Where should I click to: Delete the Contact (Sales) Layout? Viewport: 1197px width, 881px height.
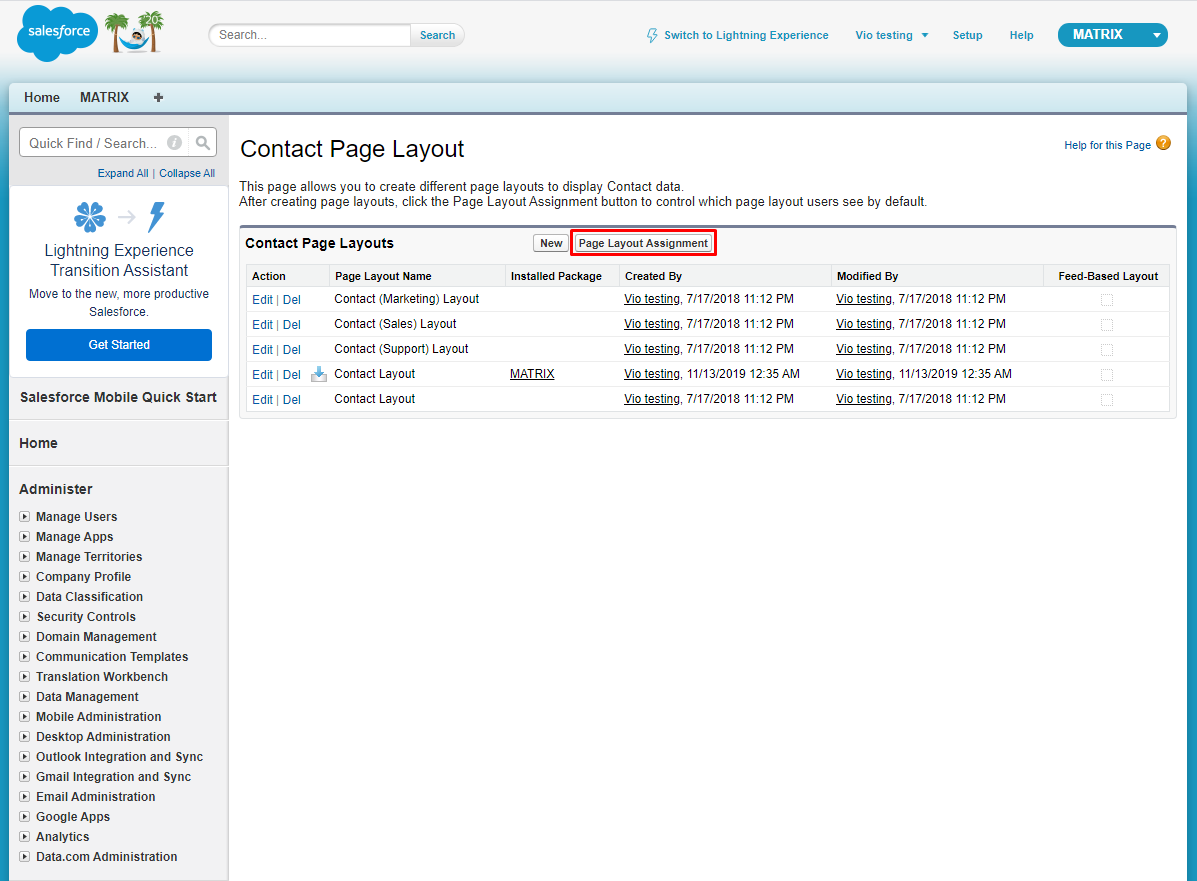tap(292, 324)
